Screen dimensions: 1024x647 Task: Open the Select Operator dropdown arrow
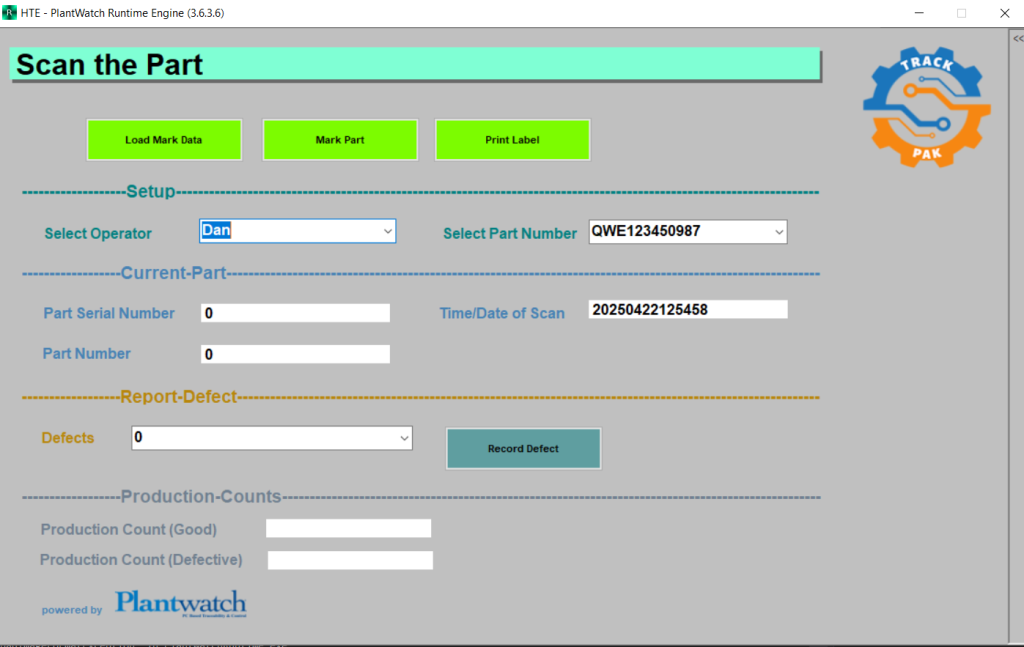387,231
